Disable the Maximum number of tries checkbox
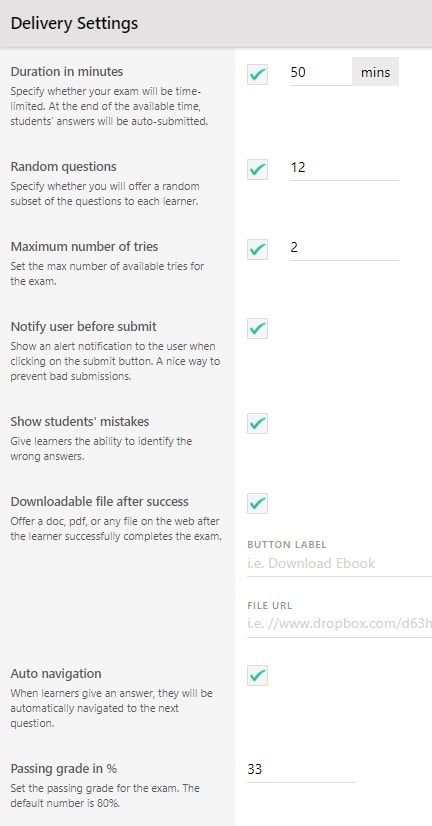This screenshot has height=826, width=432. click(x=257, y=249)
